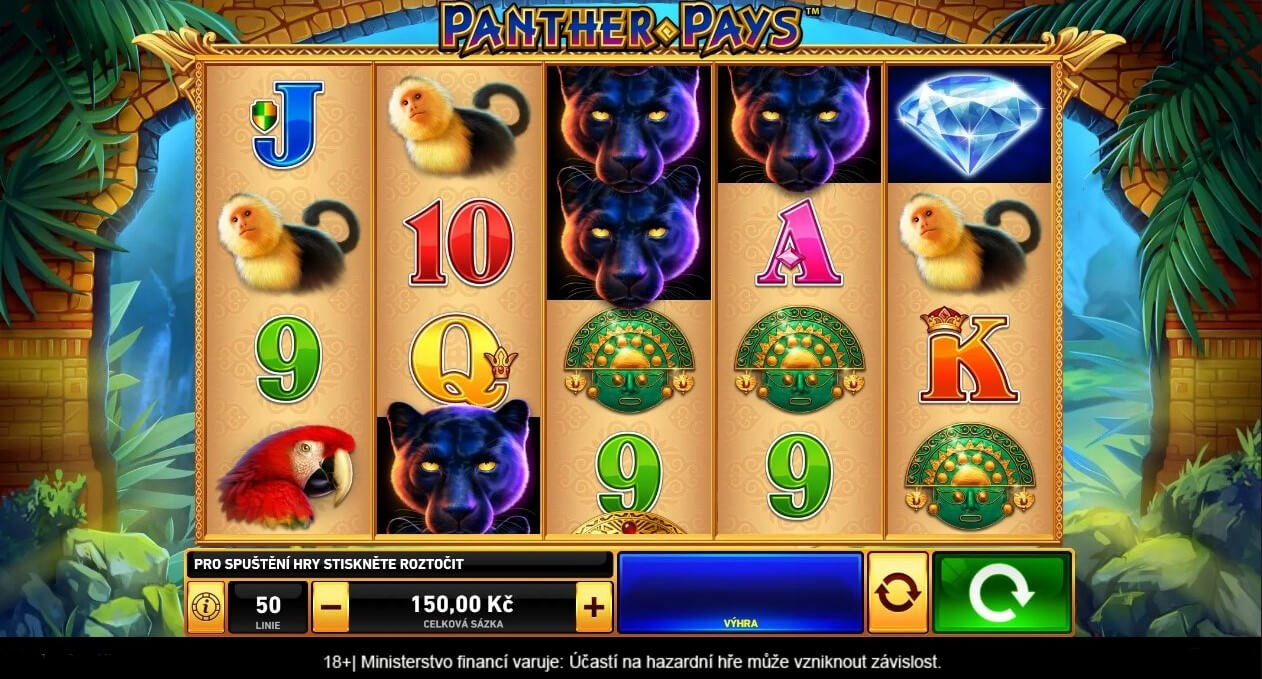Click the green spin button
The height and width of the screenshot is (679, 1262).
click(x=1002, y=592)
